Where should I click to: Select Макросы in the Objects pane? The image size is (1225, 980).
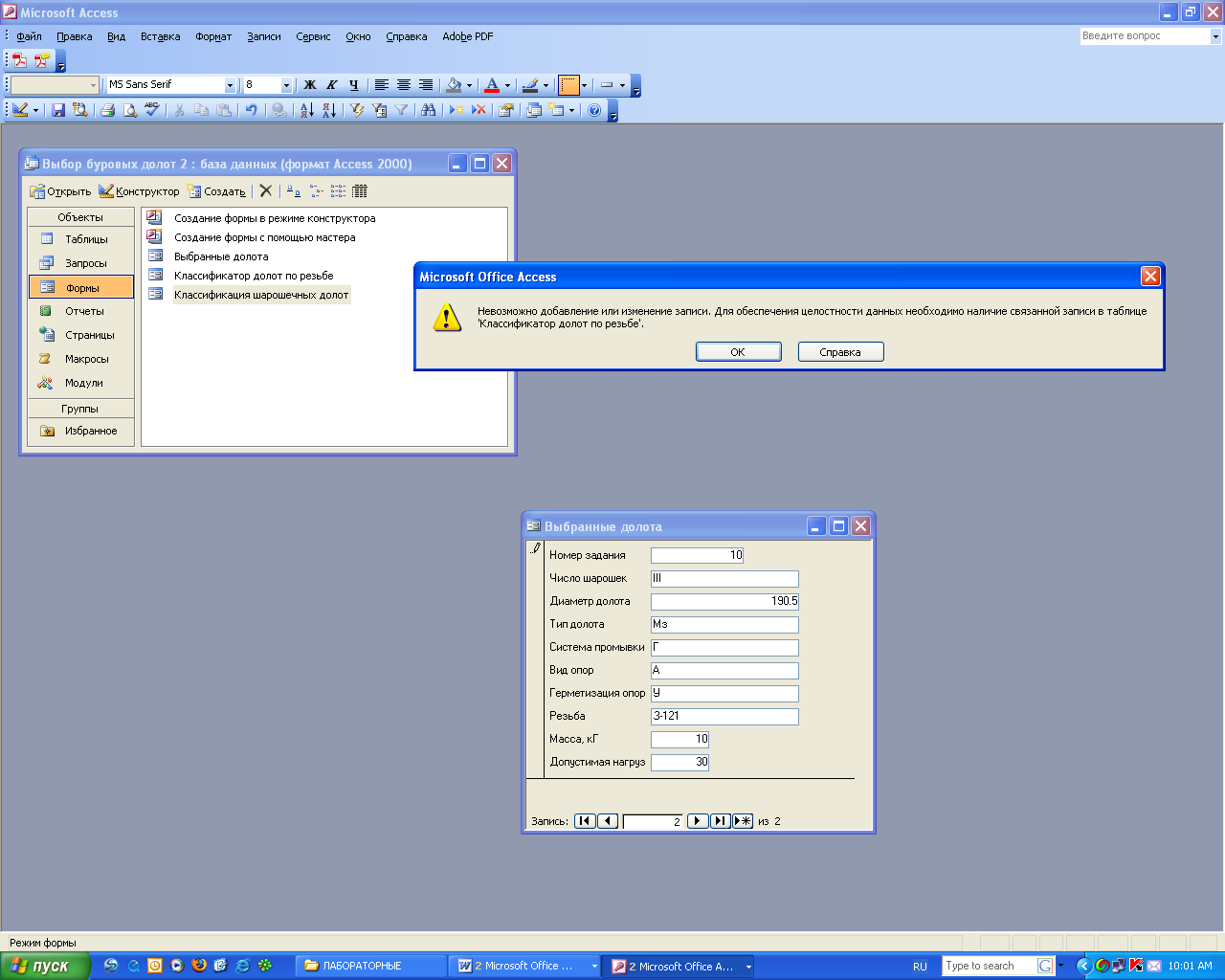click(x=81, y=359)
